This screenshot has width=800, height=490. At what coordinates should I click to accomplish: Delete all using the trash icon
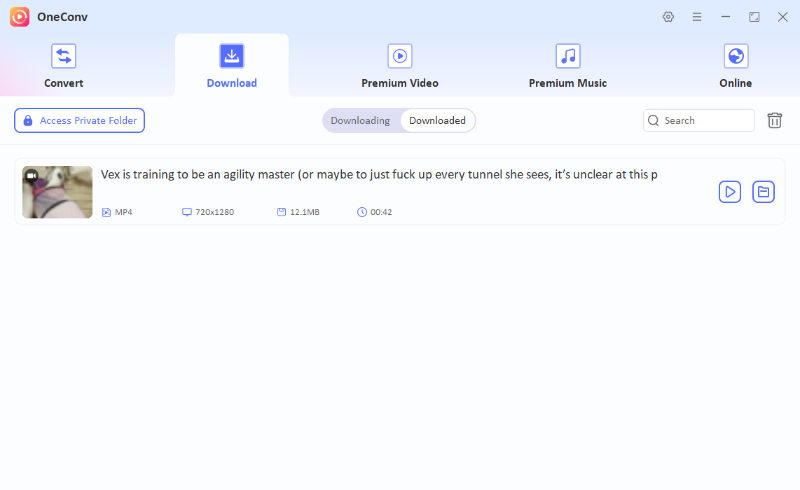775,120
